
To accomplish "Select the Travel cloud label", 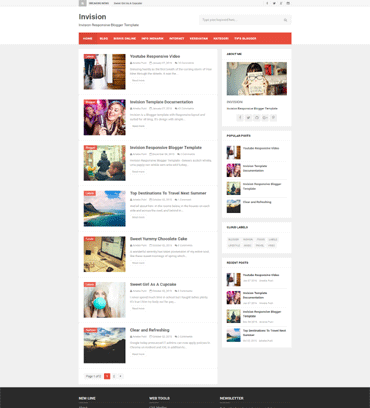I will [x=260, y=246].
